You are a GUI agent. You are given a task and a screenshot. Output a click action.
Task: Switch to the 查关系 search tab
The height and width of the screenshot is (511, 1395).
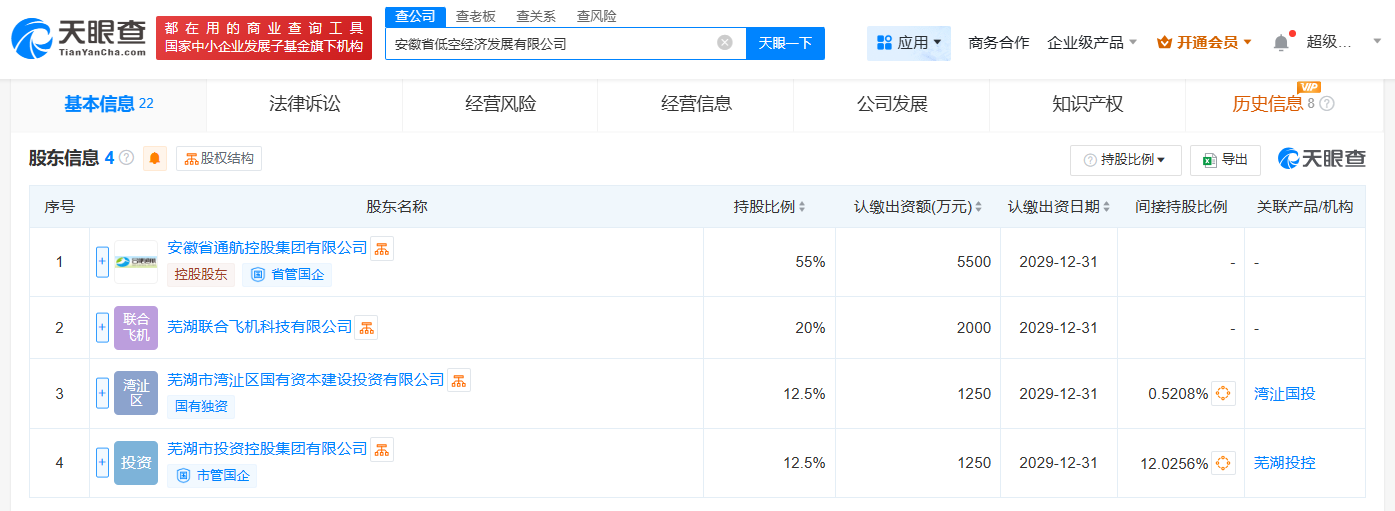[536, 16]
